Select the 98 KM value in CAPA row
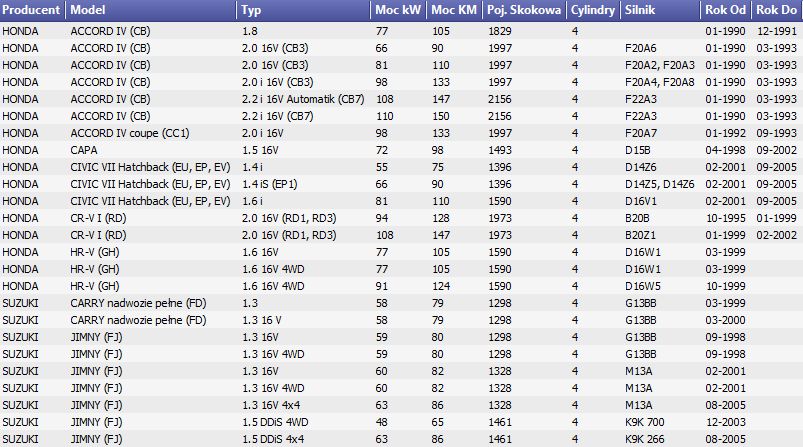This screenshot has height=447, width=803. coord(438,150)
